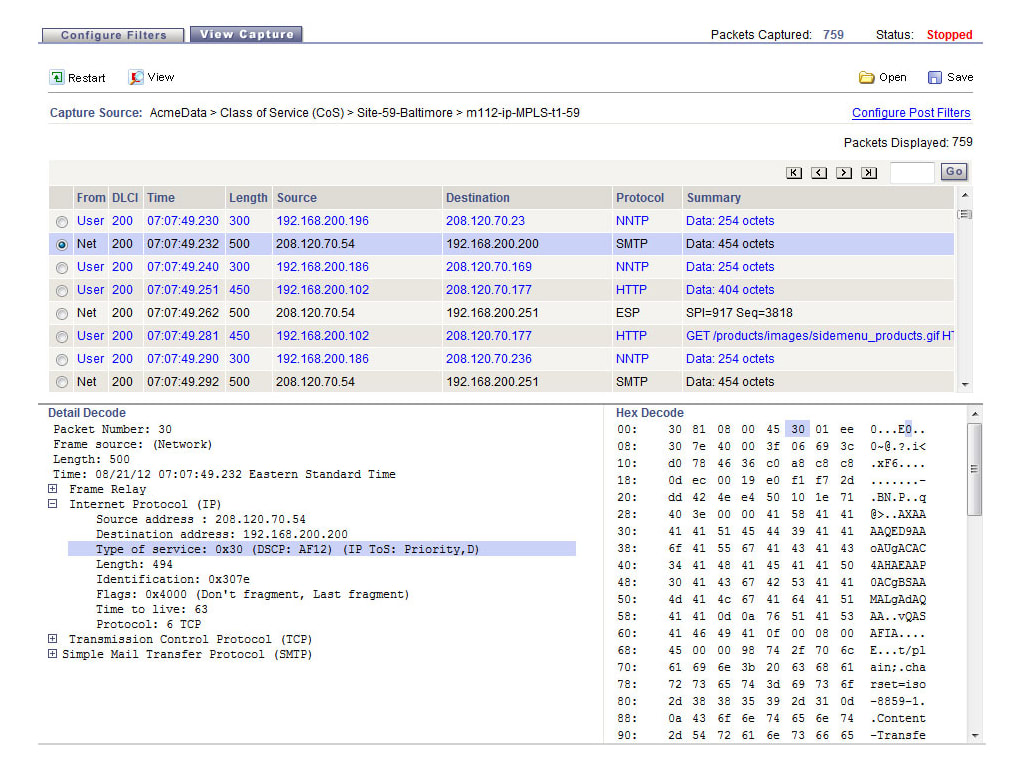The height and width of the screenshot is (768, 1024).
Task: Click 'Identification: 0x307e' line
Action: coord(173,579)
